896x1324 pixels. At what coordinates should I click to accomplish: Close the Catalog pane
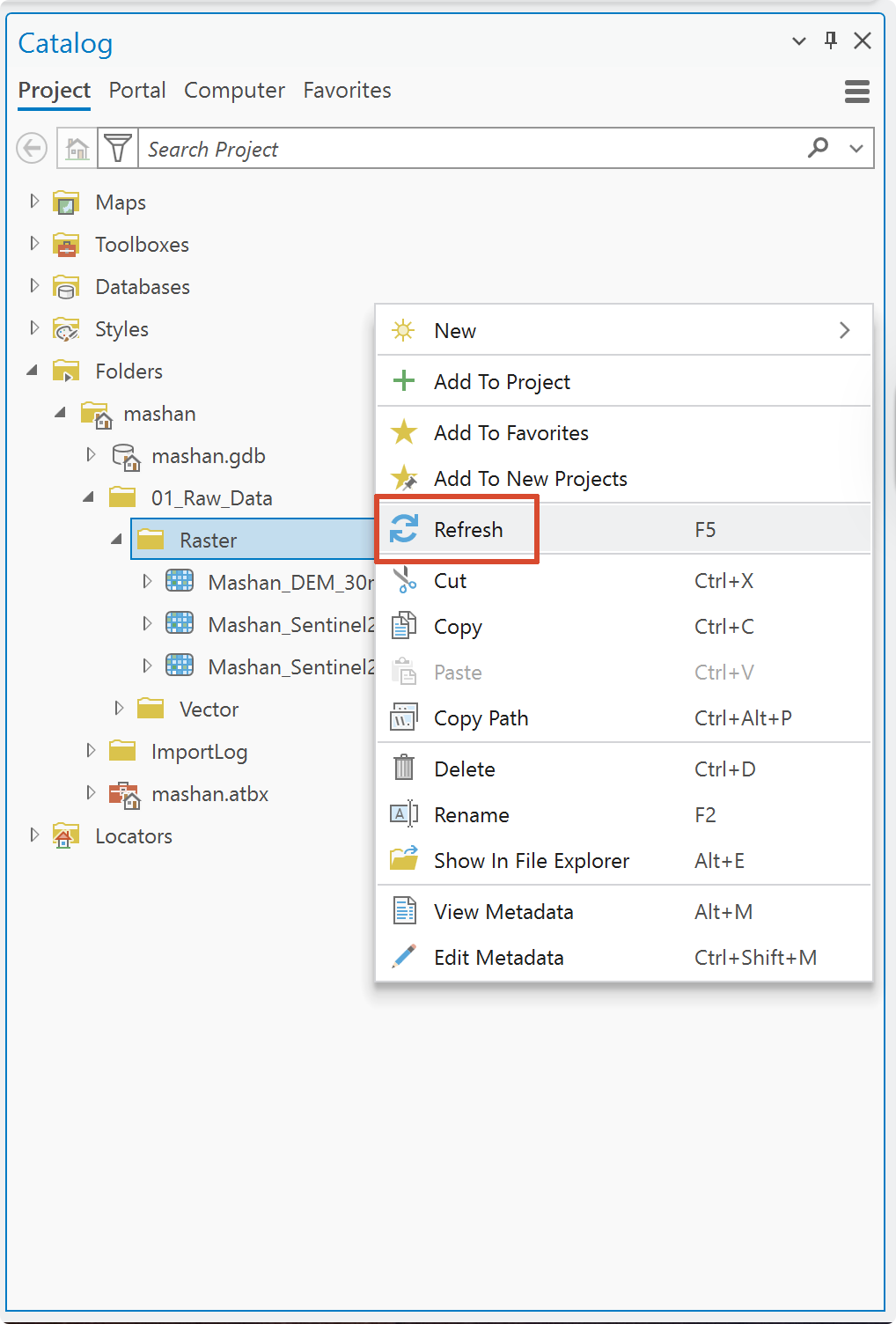tap(863, 40)
